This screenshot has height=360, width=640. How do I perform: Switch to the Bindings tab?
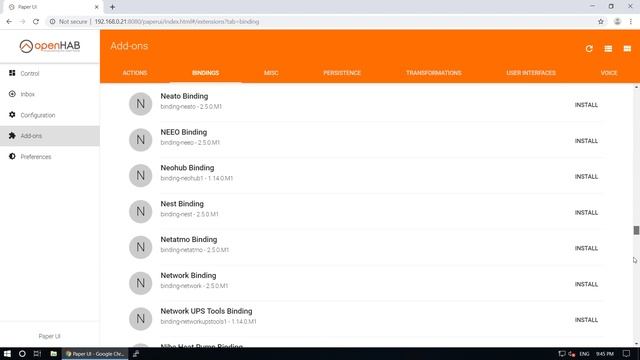[x=205, y=73]
